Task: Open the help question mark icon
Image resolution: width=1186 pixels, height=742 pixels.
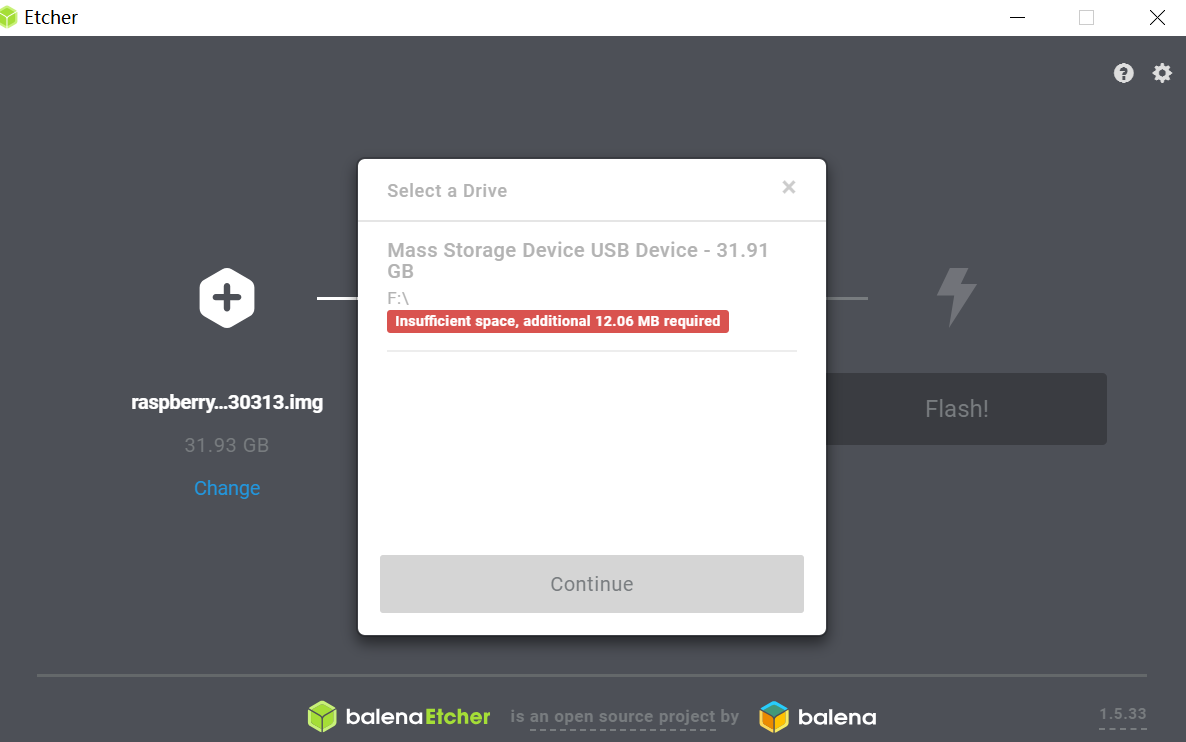Action: tap(1123, 73)
